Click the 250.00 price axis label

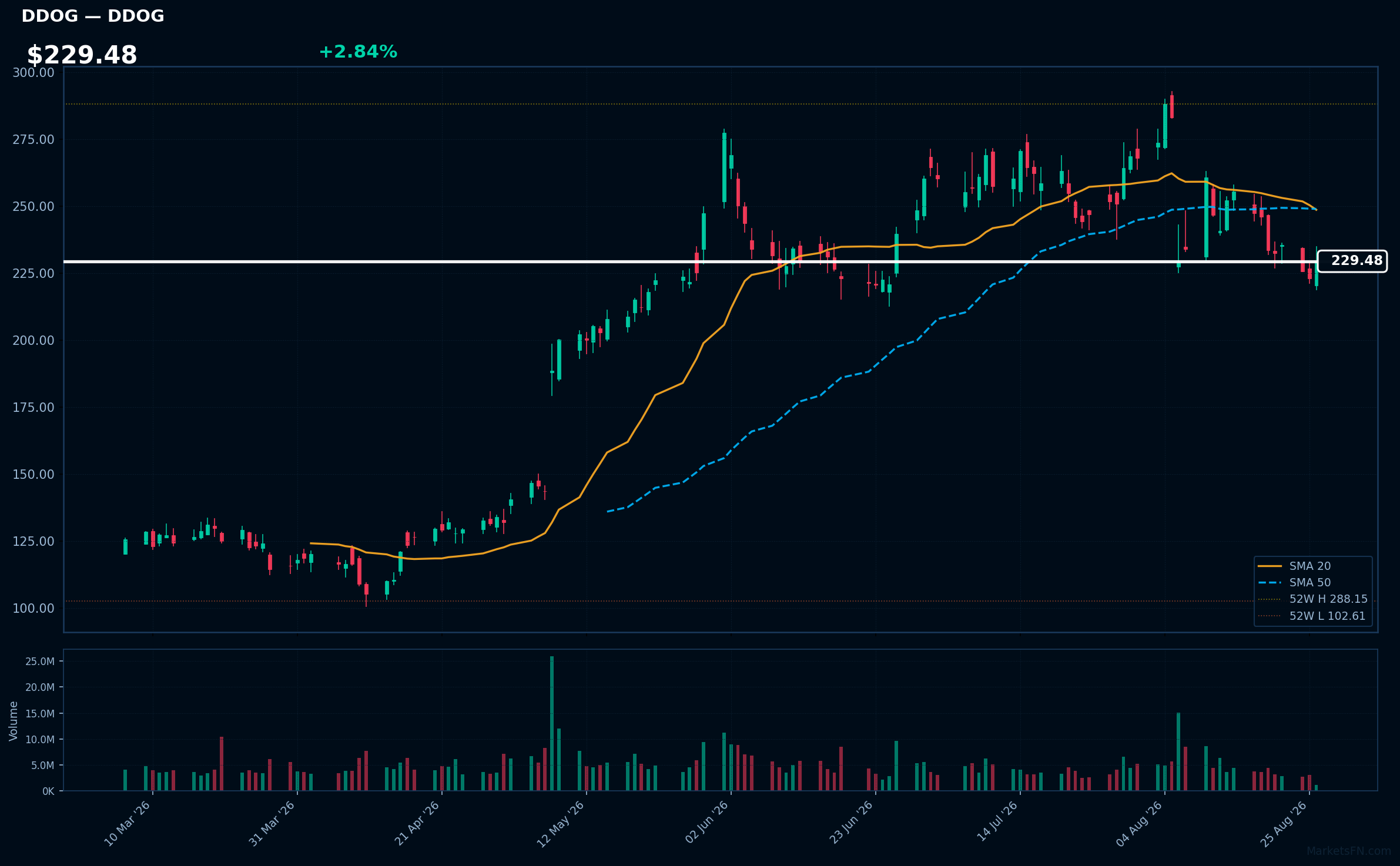[x=34, y=206]
